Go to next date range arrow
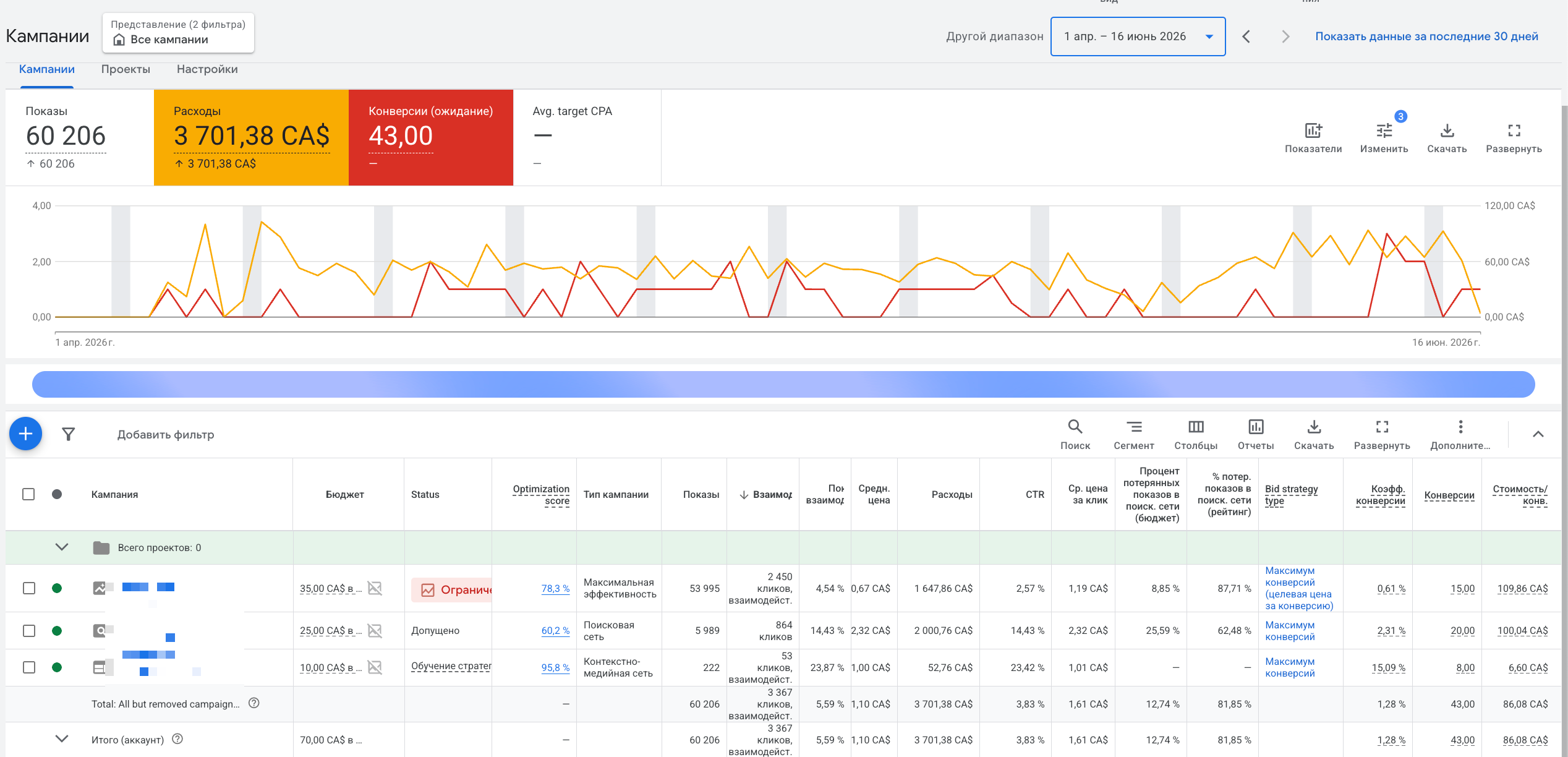 point(1285,36)
